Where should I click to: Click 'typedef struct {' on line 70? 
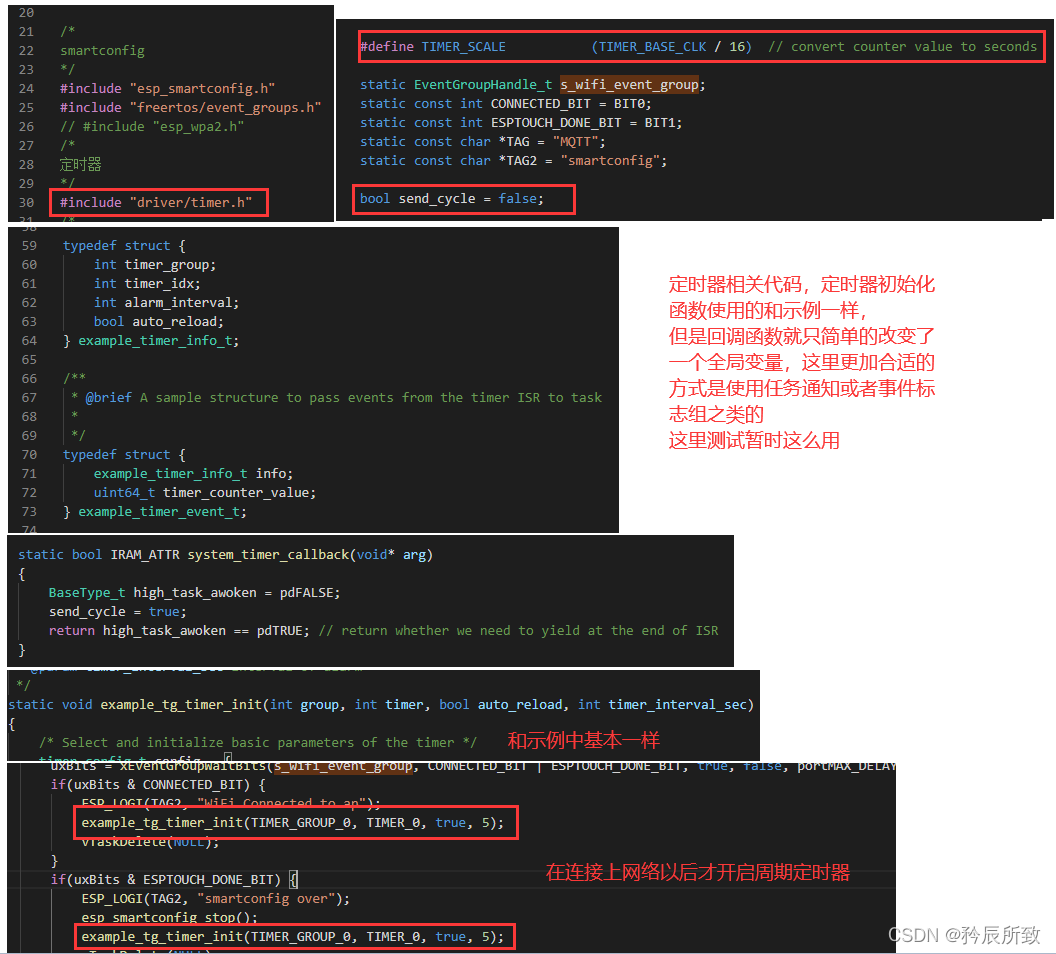pyautogui.click(x=124, y=454)
